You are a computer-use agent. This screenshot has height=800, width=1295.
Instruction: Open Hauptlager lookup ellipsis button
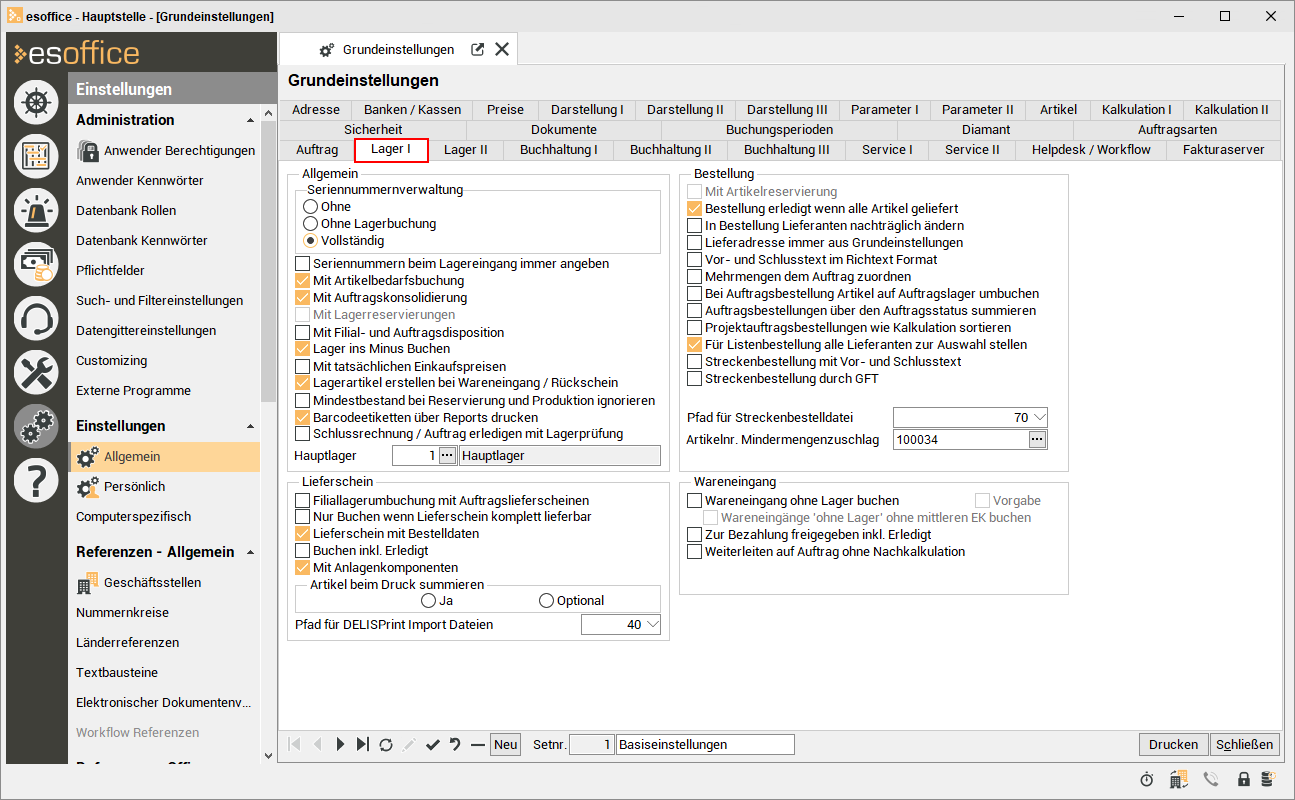coord(447,456)
